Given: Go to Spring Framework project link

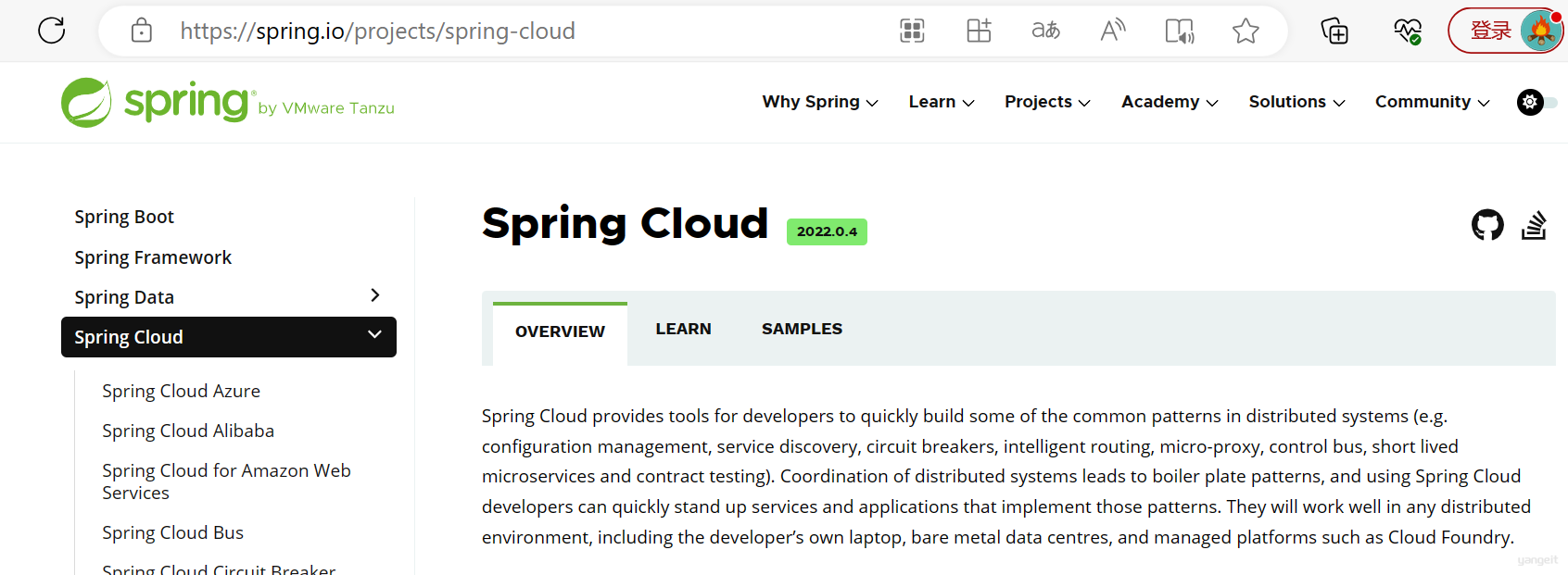Looking at the screenshot, I should coord(153,257).
